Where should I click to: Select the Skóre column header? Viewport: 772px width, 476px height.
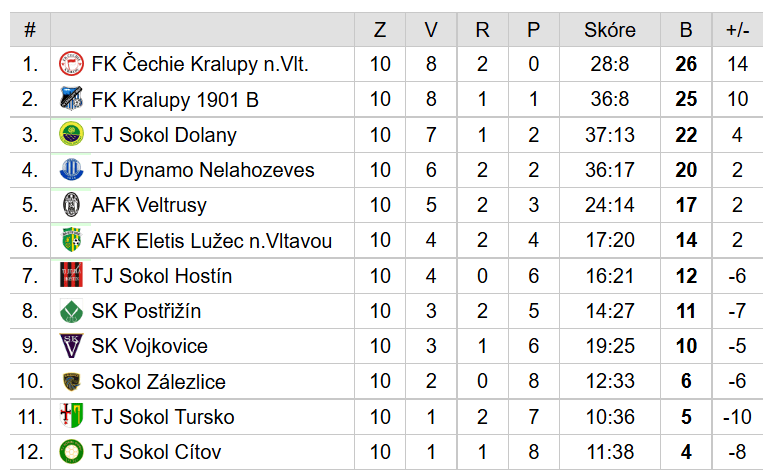click(x=610, y=30)
